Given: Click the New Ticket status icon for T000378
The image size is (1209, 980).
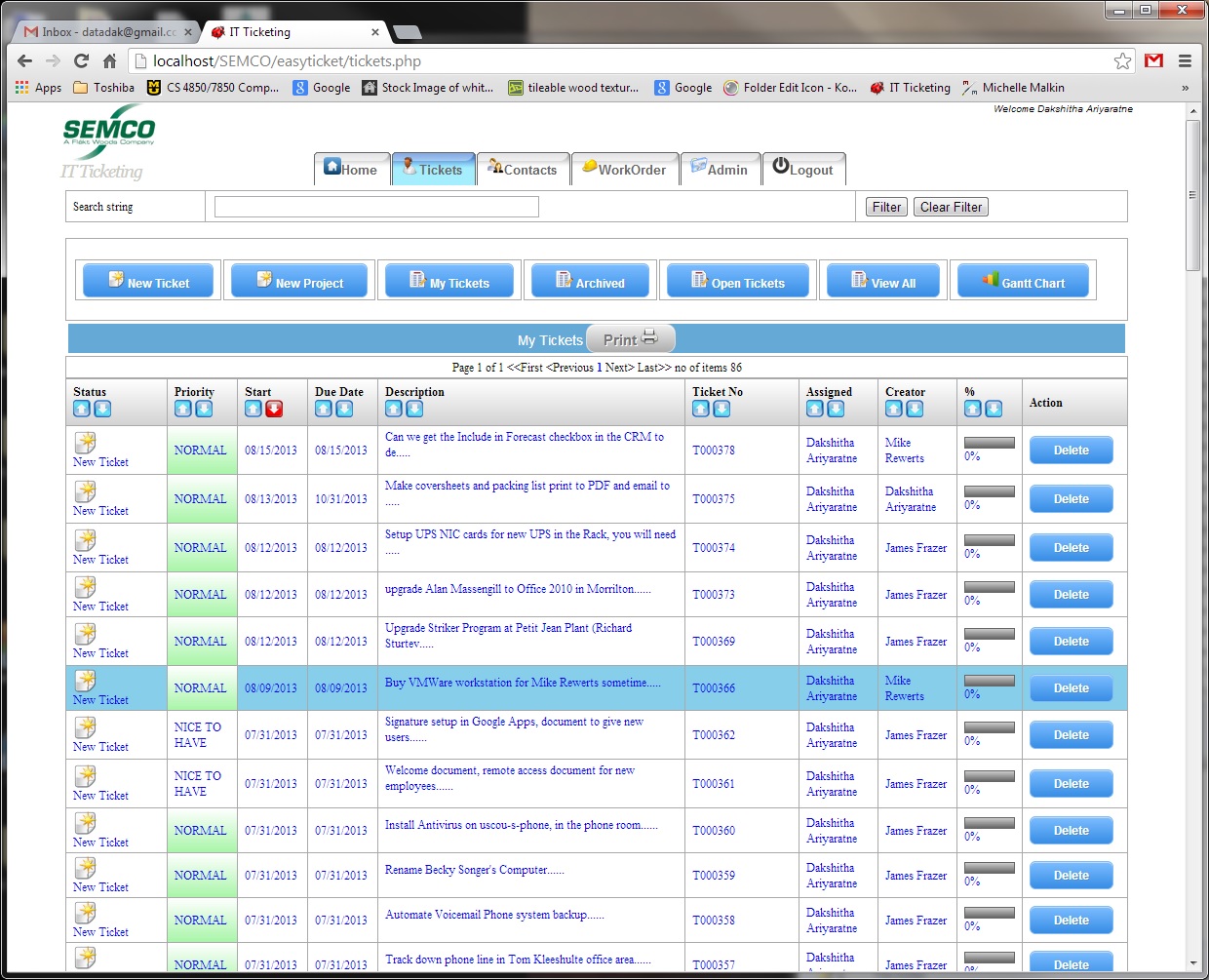Looking at the screenshot, I should tap(86, 443).
